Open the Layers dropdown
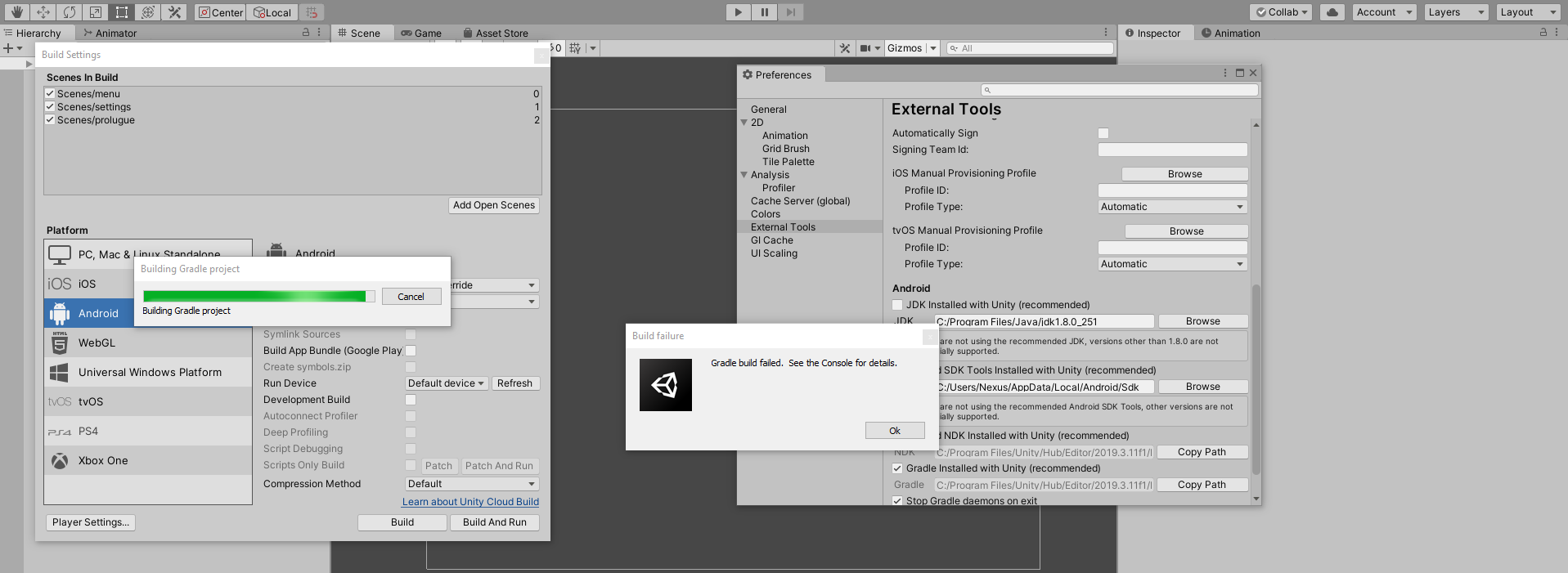The height and width of the screenshot is (573, 1568). tap(1455, 12)
